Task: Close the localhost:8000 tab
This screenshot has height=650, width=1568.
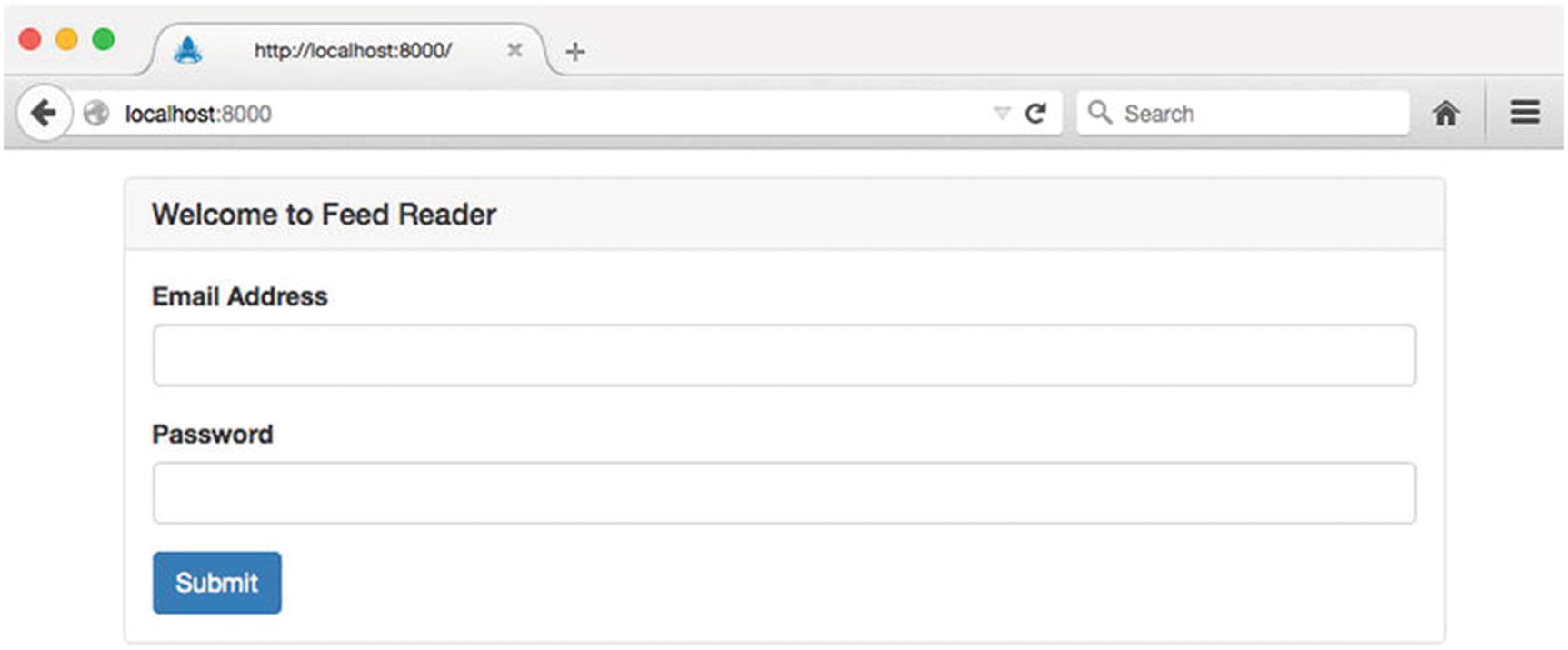Action: [x=514, y=51]
